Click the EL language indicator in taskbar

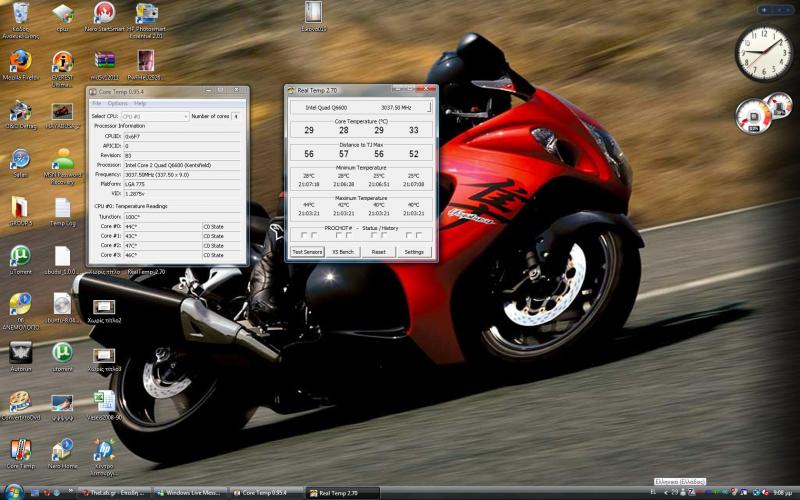(654, 493)
